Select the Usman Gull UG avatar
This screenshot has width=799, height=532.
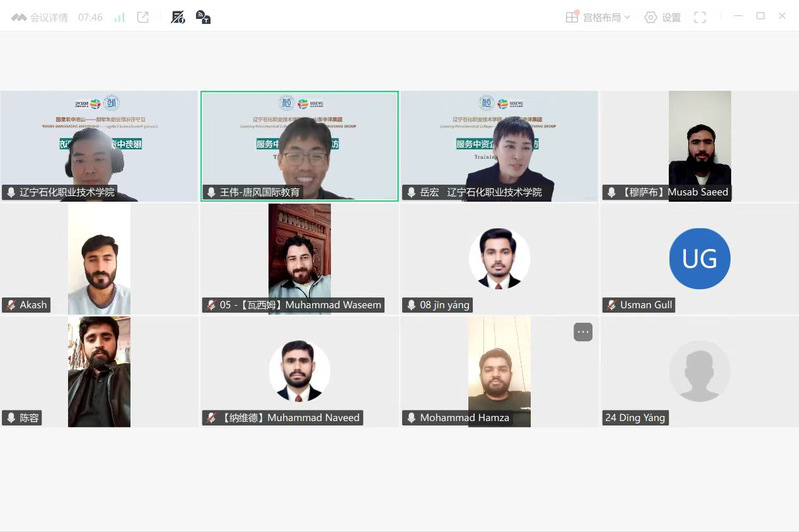coord(699,259)
